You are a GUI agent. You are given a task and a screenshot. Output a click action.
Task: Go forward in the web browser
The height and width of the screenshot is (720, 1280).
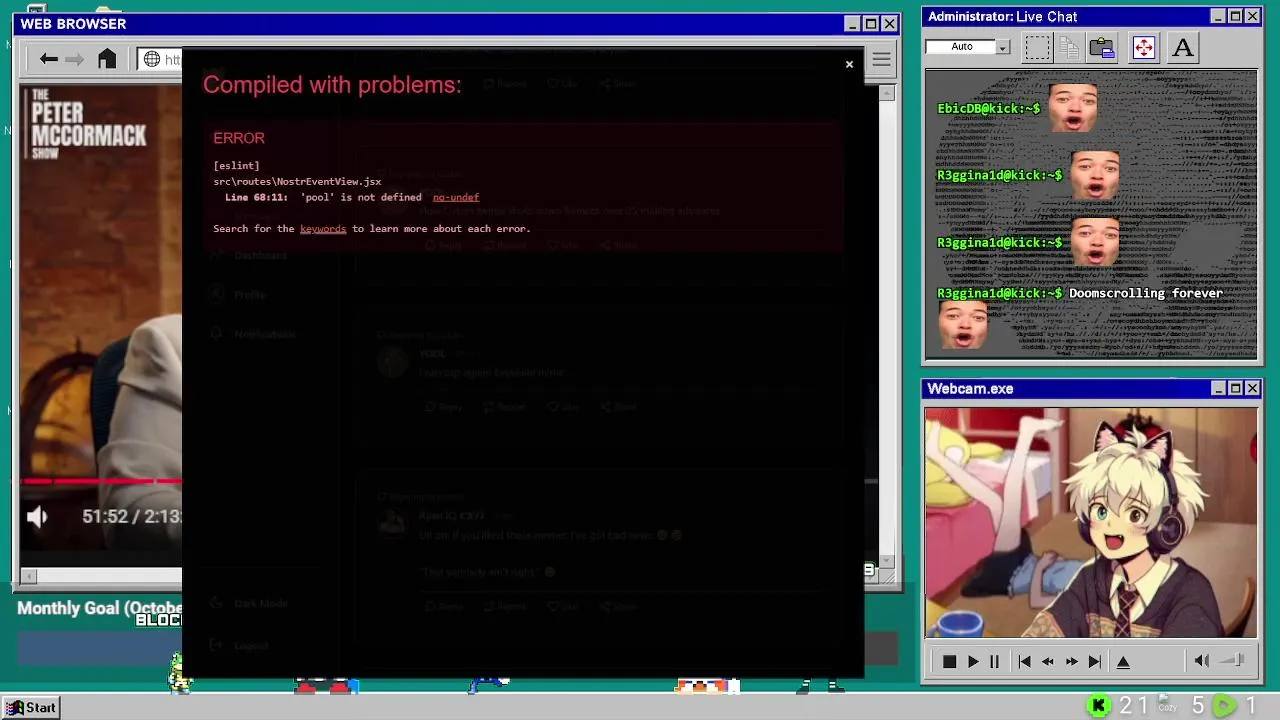[x=75, y=59]
